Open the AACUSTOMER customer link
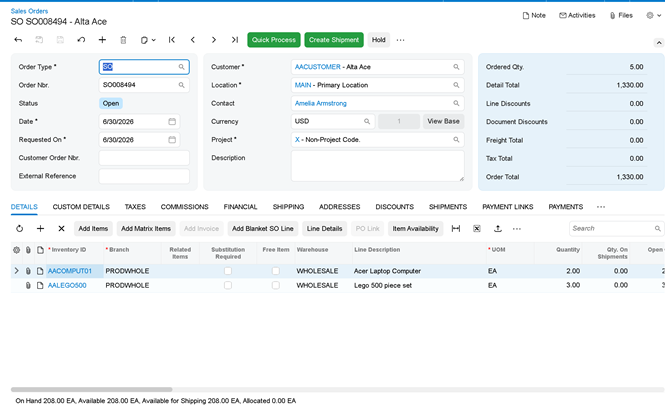Image resolution: width=665 pixels, height=405 pixels. [318, 67]
